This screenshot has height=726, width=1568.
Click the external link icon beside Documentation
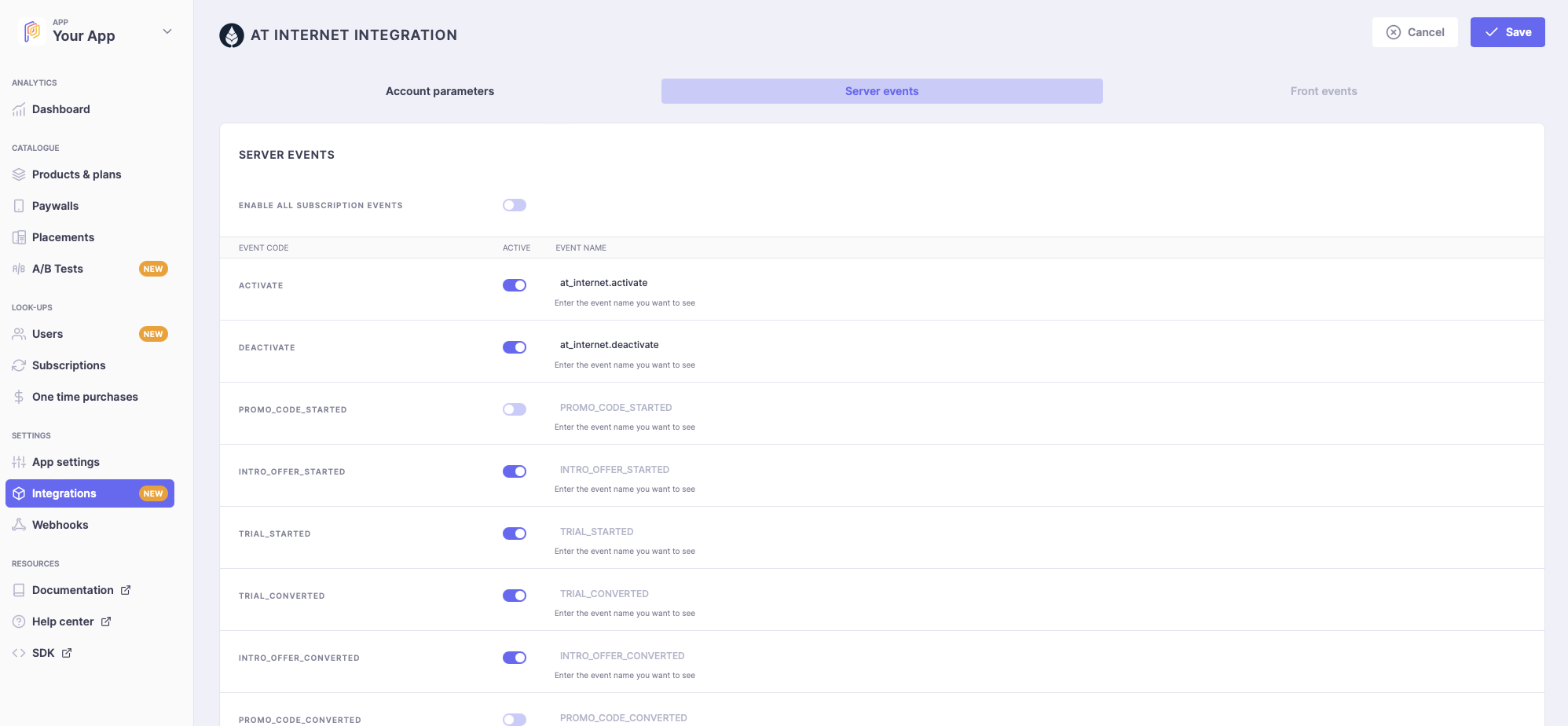point(126,590)
